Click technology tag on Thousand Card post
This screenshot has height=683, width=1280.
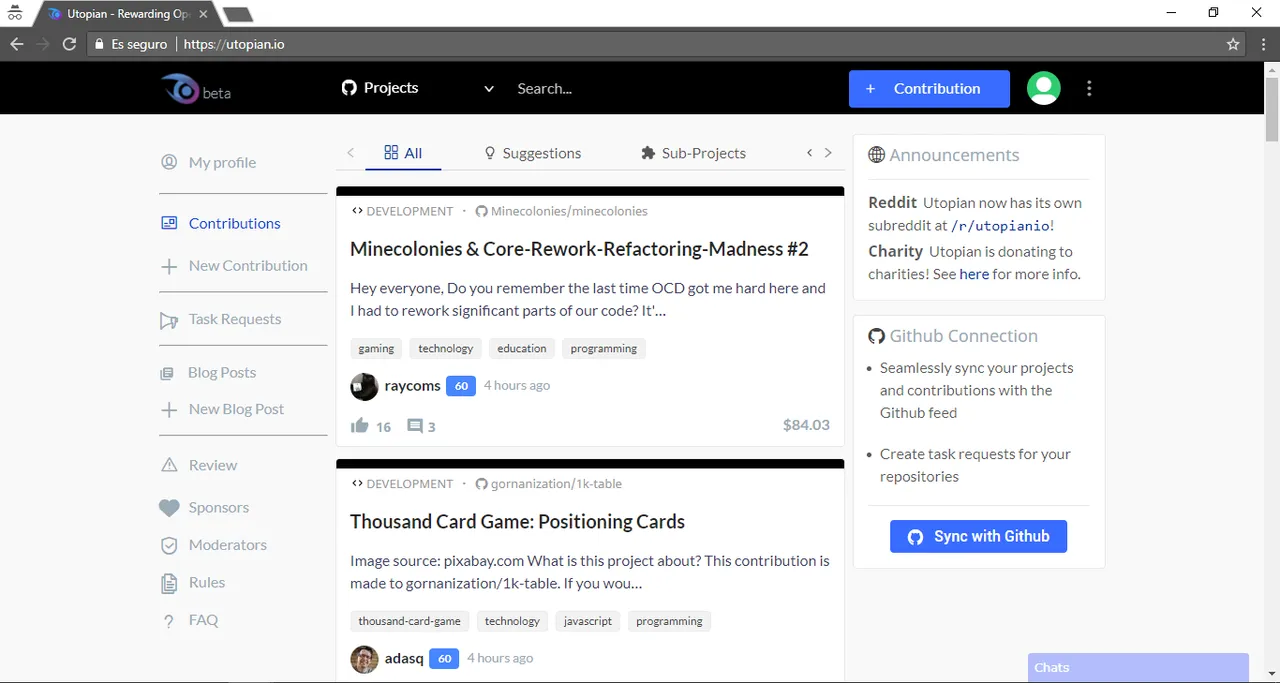512,621
